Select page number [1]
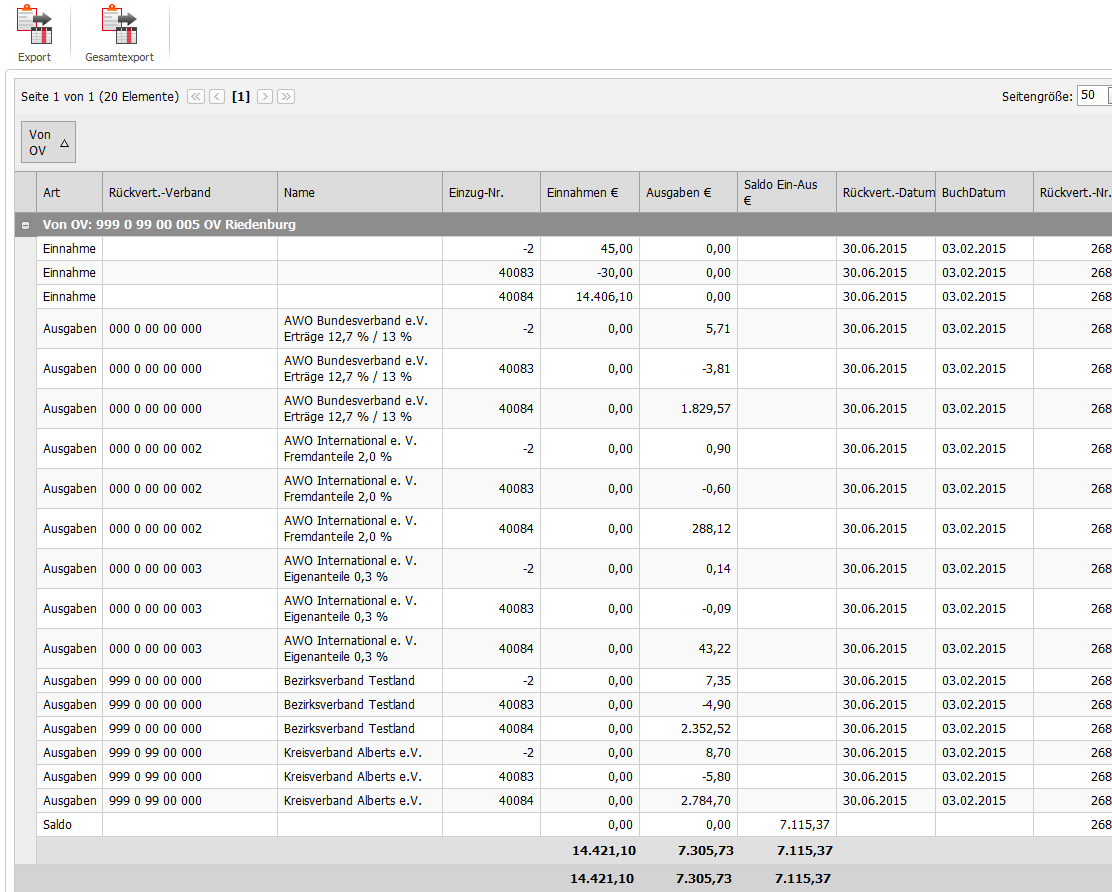 click(x=241, y=96)
